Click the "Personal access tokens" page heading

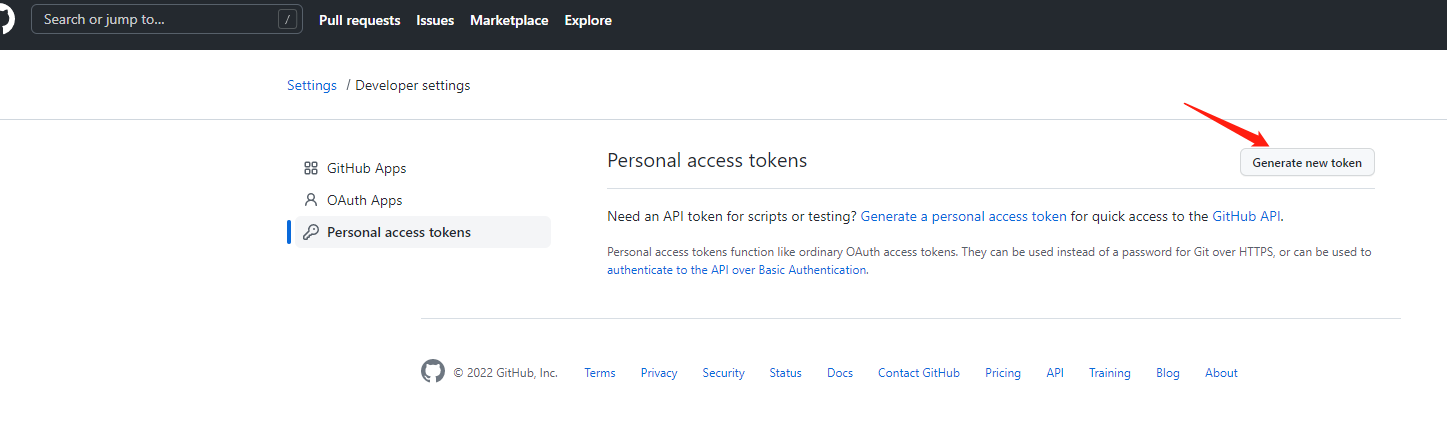point(707,160)
